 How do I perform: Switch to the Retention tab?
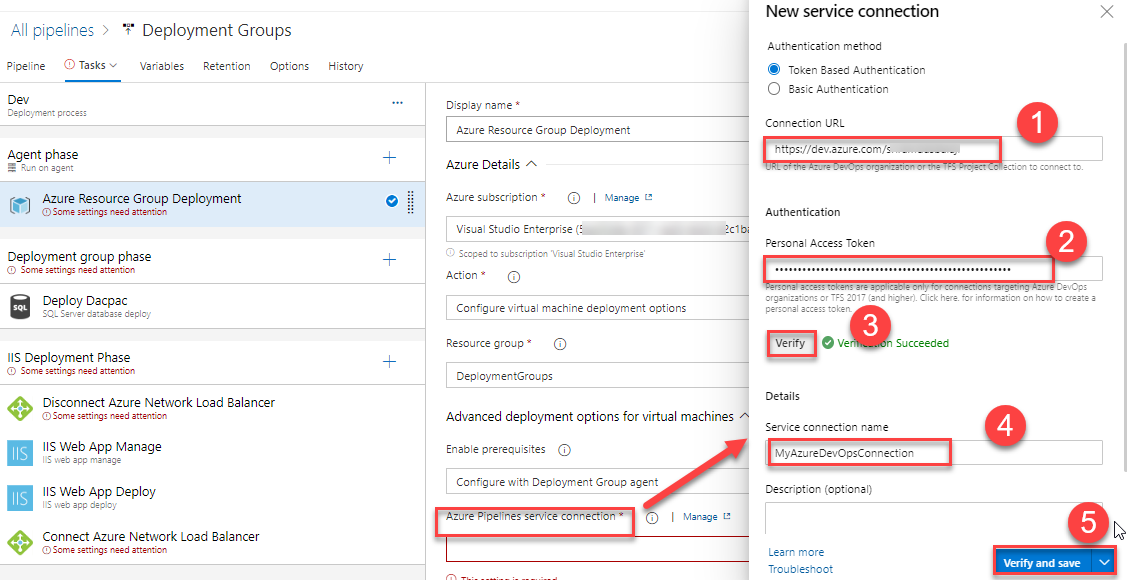[x=226, y=66]
